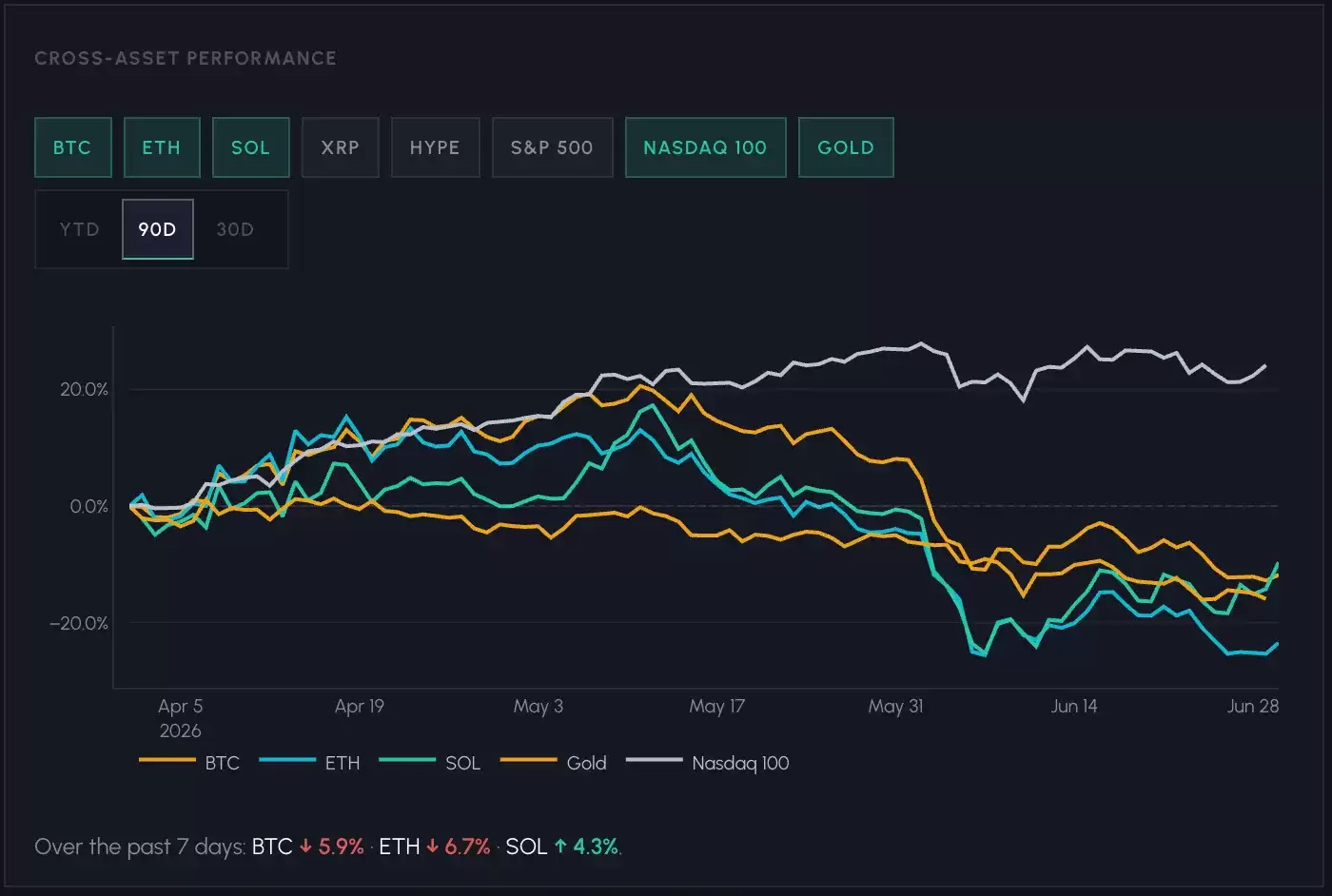Toggle the ETH asset button
This screenshot has width=1332, height=896.
tap(162, 147)
